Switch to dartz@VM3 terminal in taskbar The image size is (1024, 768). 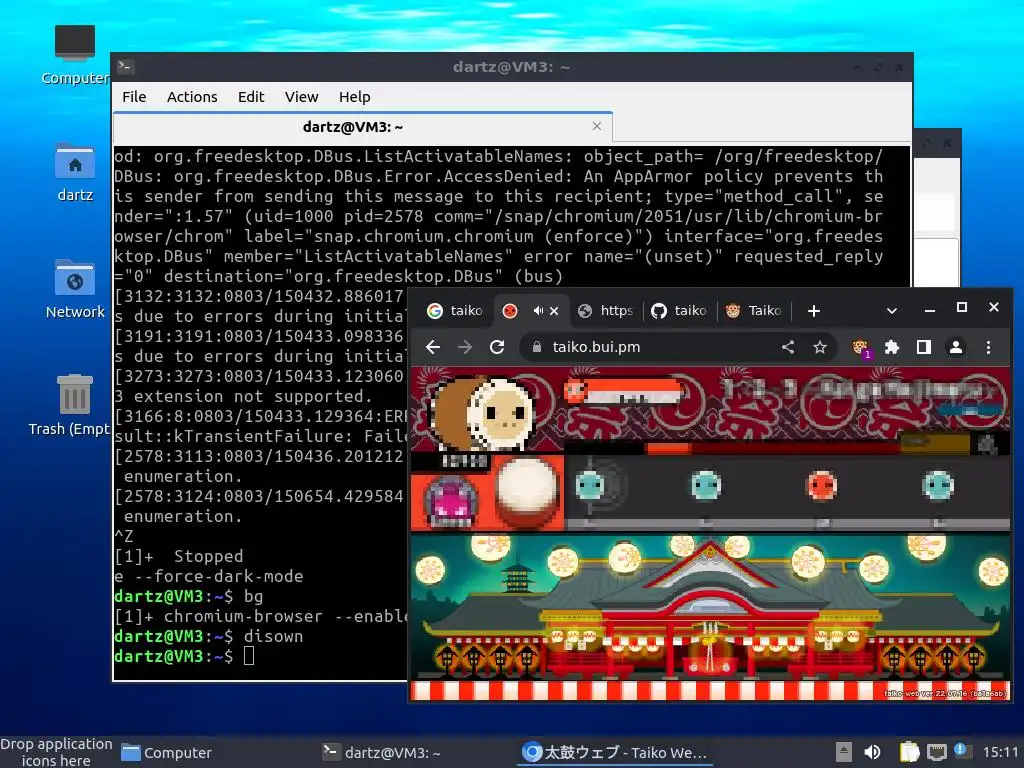coord(382,753)
